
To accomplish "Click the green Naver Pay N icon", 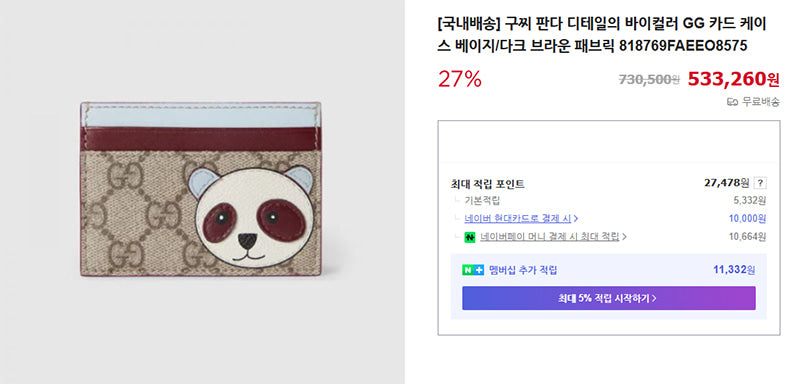I will point(470,237).
